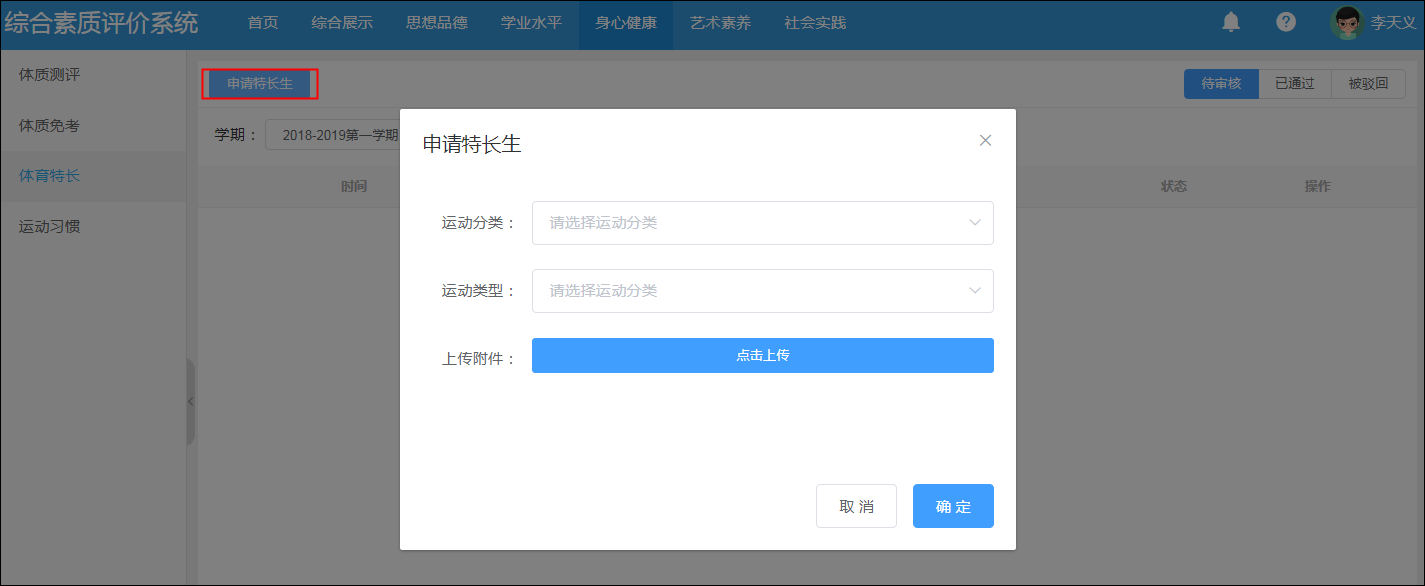The image size is (1425, 586).
Task: Click the 申请特长生 button
Action: [260, 84]
